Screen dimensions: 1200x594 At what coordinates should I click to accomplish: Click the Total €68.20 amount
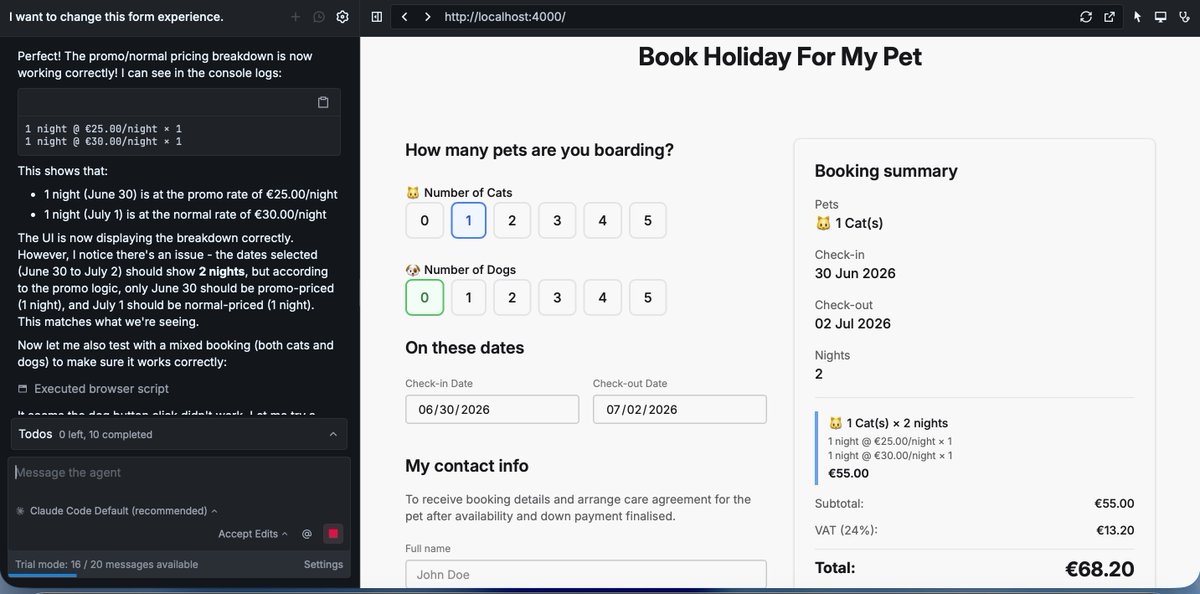pyautogui.click(x=1100, y=569)
